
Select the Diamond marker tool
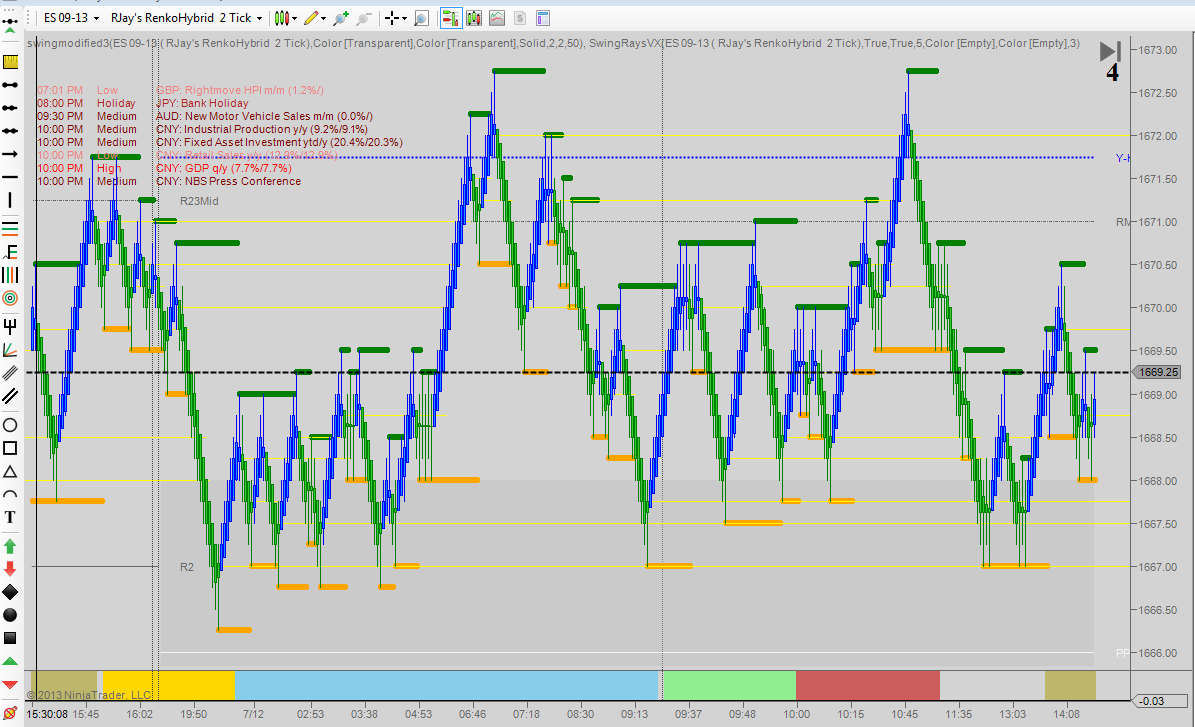(x=10, y=592)
